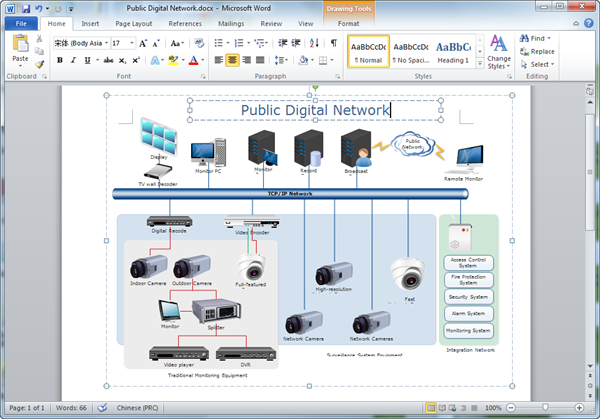Click the zoom slider in status bar
This screenshot has height=419, width=600.
click(548, 409)
